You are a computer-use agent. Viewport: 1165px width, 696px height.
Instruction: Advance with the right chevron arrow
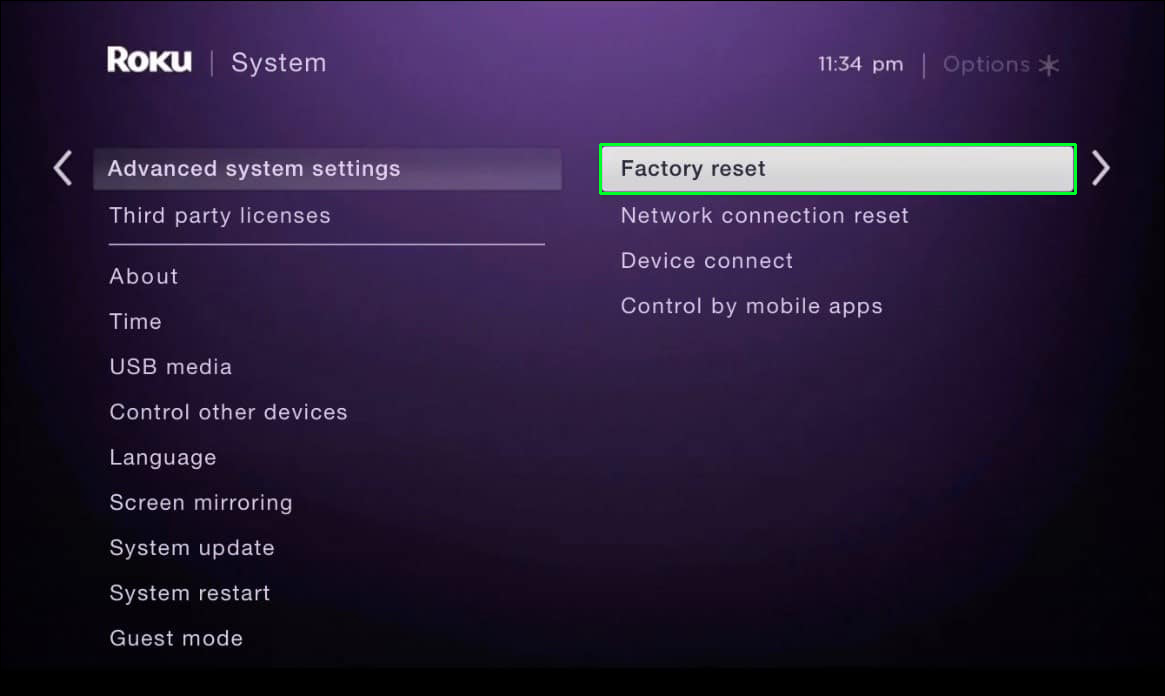(x=1100, y=168)
